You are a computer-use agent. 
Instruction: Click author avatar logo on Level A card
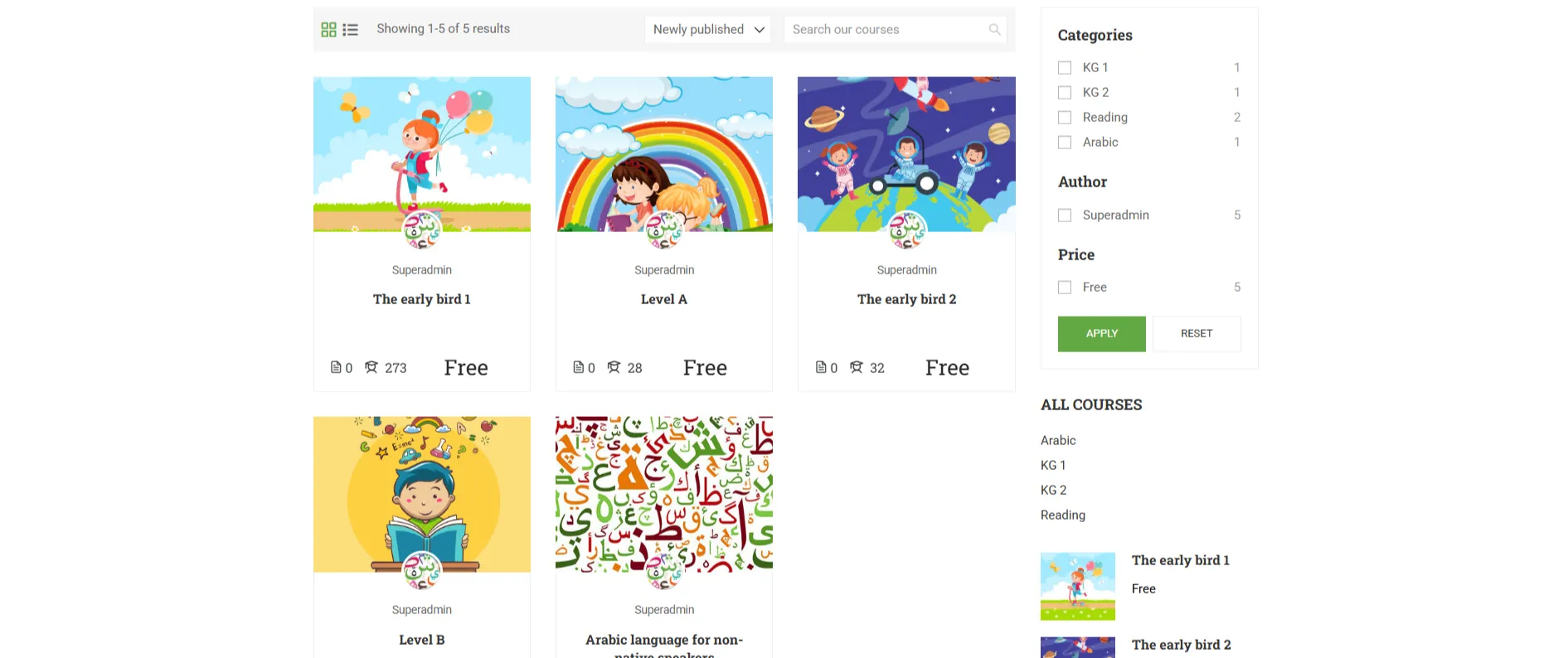click(x=664, y=230)
